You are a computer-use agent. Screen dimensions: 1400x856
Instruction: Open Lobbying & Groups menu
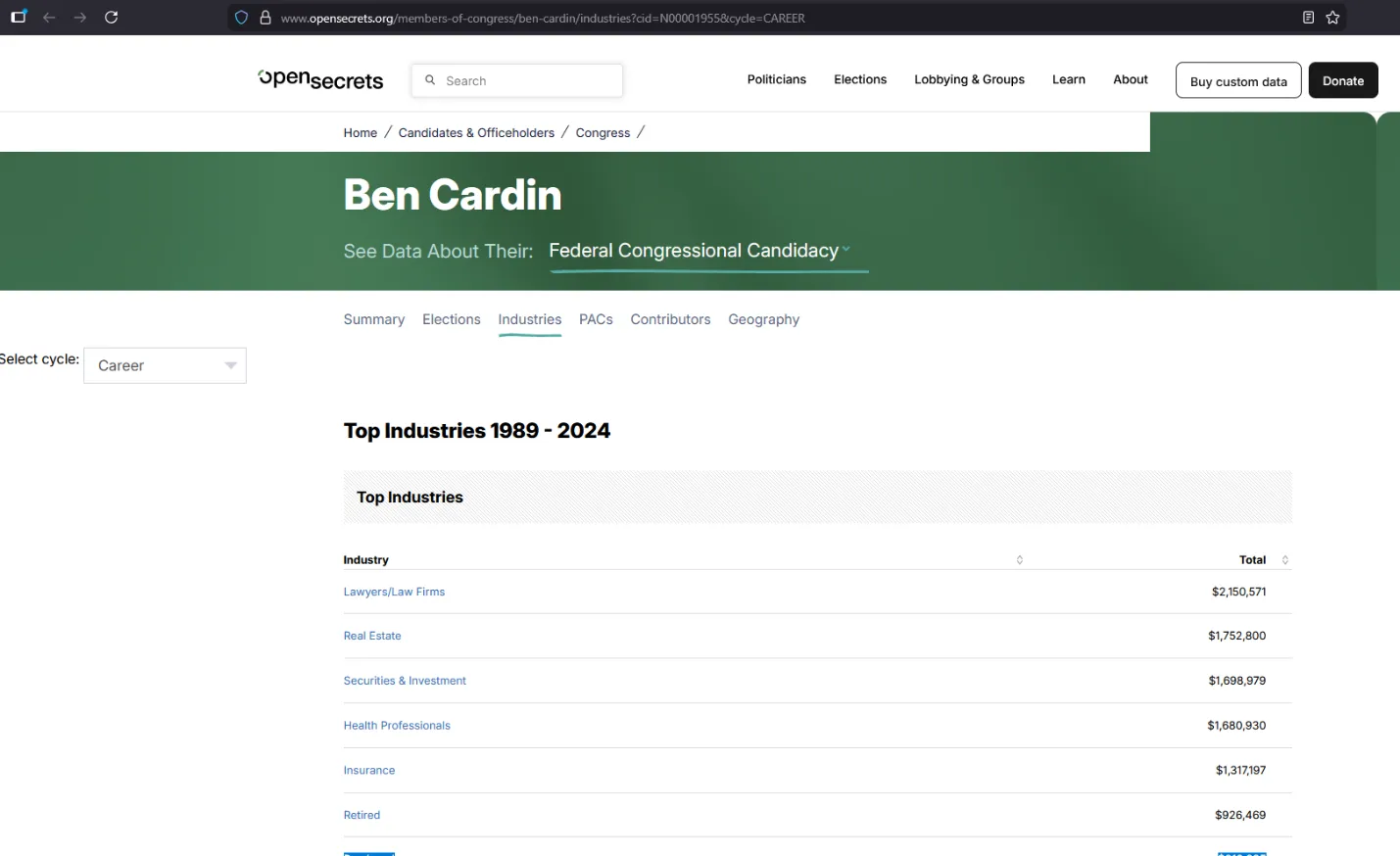click(x=970, y=79)
